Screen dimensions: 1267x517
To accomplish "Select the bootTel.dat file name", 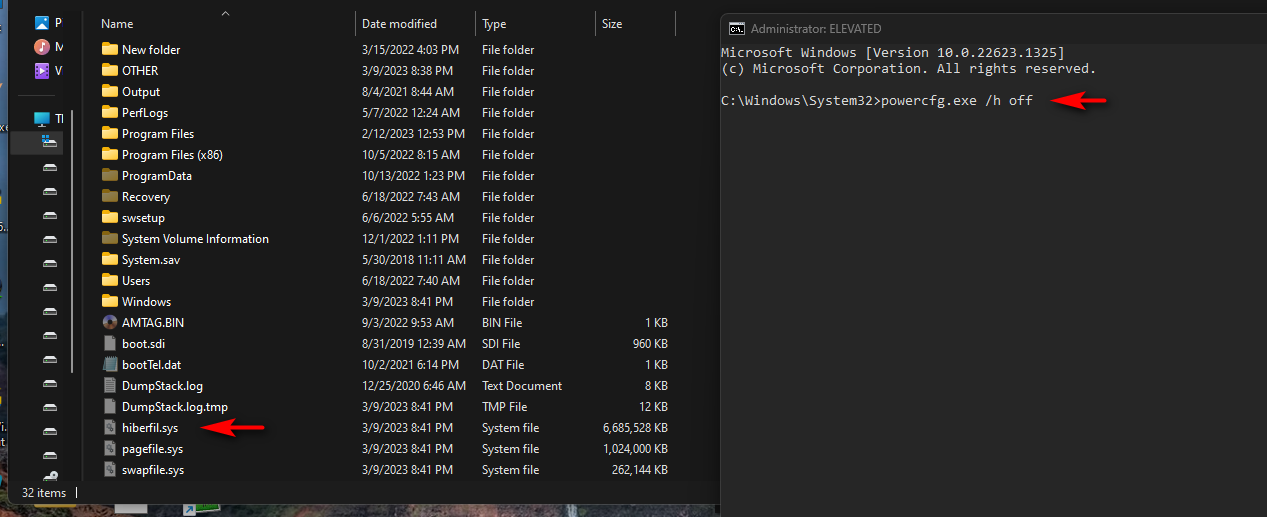I will coord(151,364).
